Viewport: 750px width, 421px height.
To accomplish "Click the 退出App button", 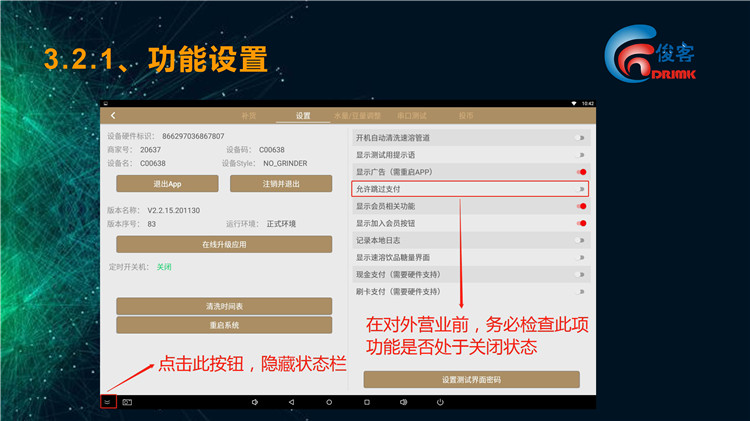I will tap(167, 184).
